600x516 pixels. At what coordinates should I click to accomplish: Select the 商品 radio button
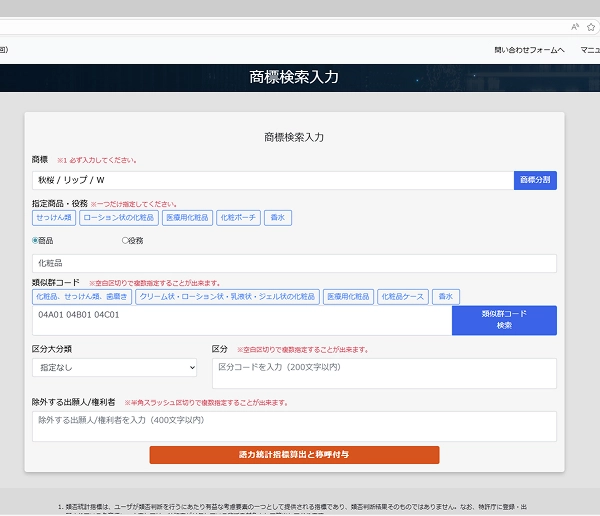pyautogui.click(x=36, y=240)
